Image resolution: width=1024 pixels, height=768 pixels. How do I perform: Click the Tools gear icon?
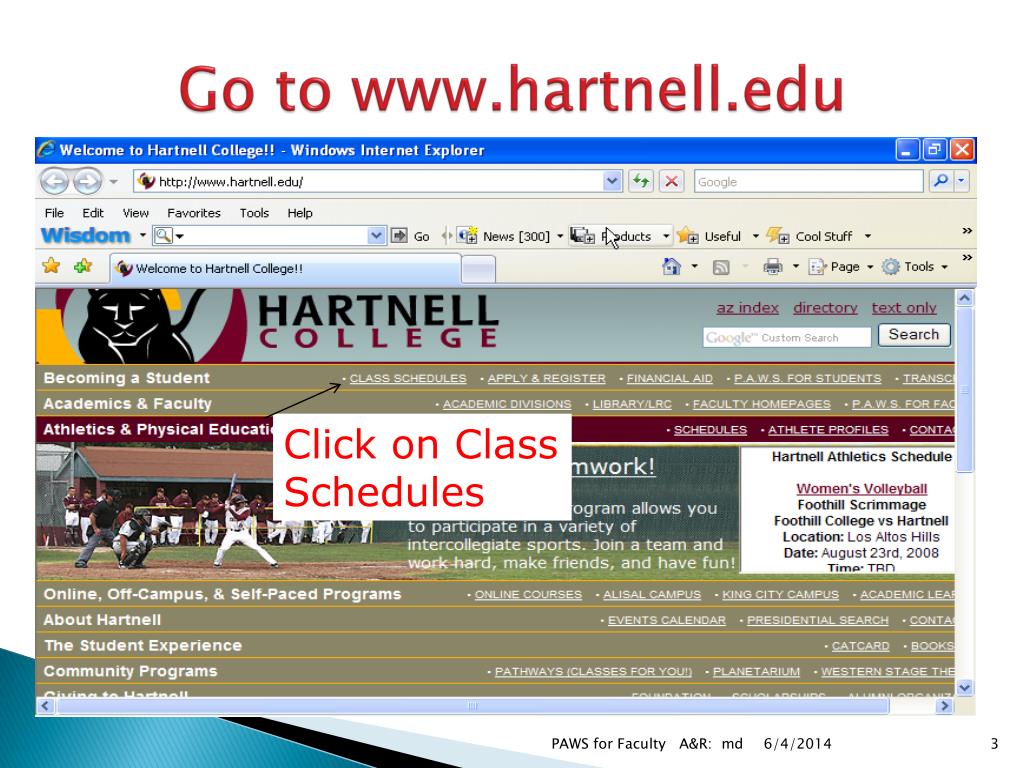(891, 266)
